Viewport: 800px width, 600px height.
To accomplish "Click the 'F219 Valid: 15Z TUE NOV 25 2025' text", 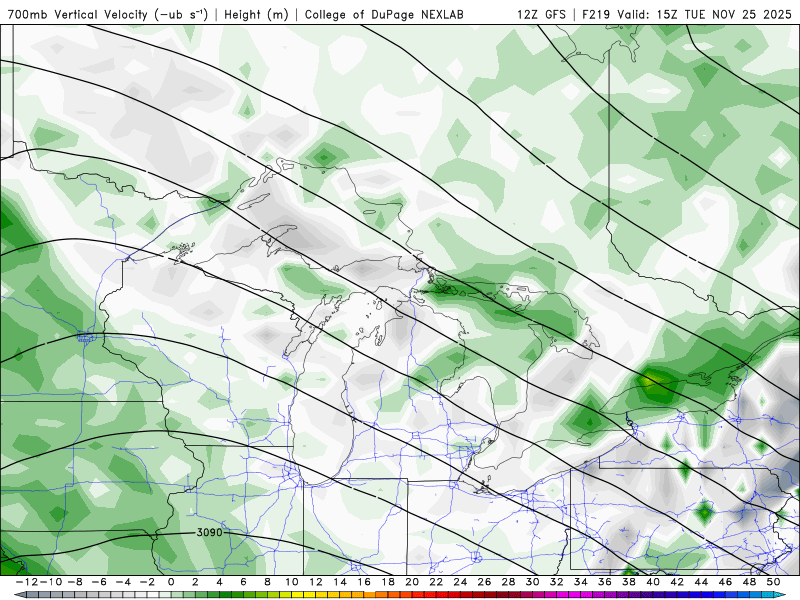I will (x=687, y=14).
